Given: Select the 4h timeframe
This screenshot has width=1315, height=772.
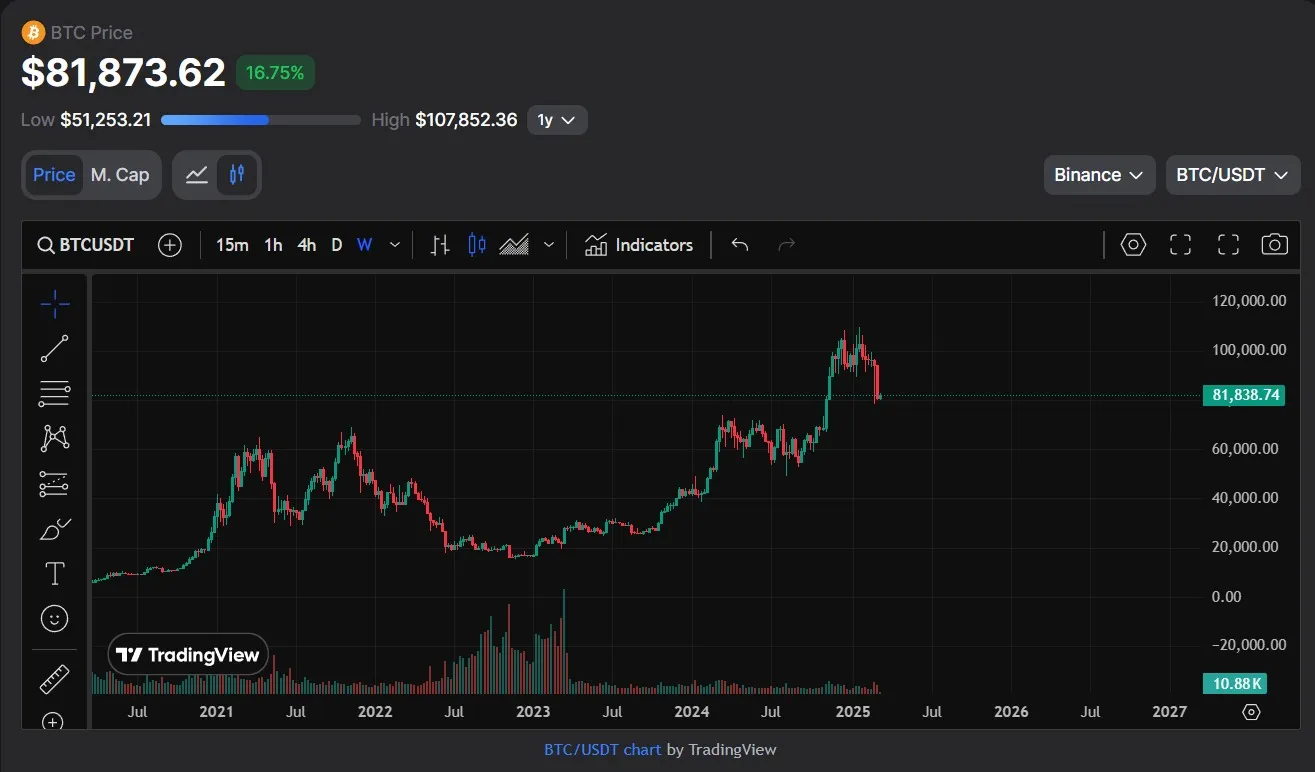Looking at the screenshot, I should (307, 245).
